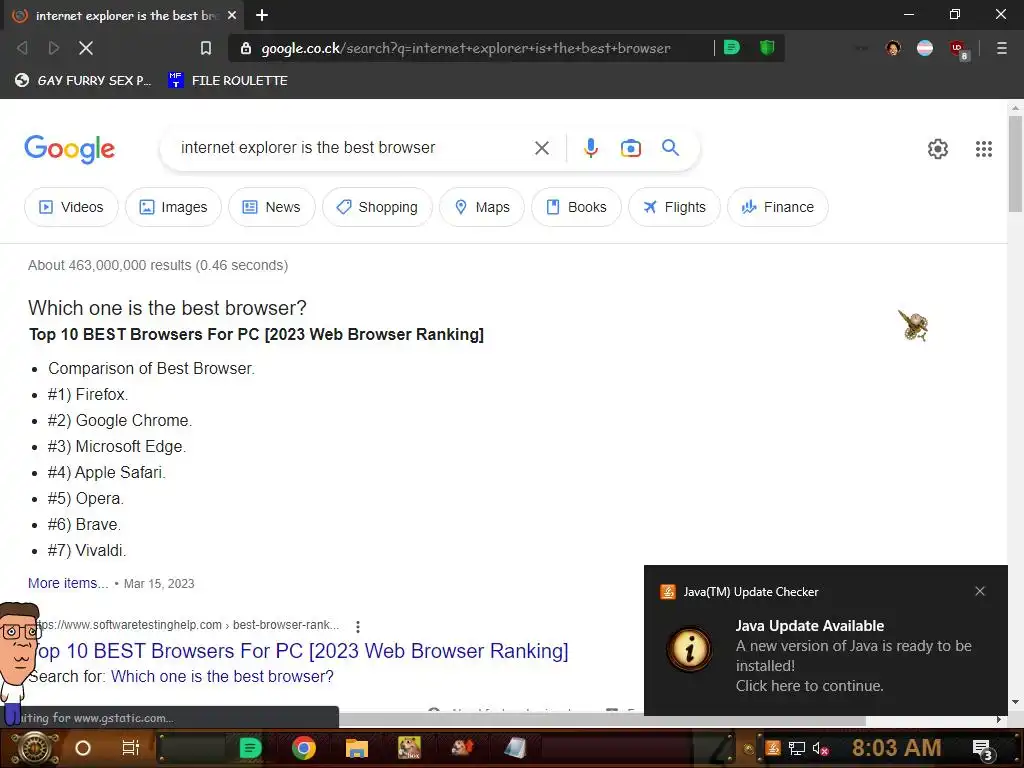Select the 'internet explorer is the best' tab
1024x768 pixels.
pos(124,15)
